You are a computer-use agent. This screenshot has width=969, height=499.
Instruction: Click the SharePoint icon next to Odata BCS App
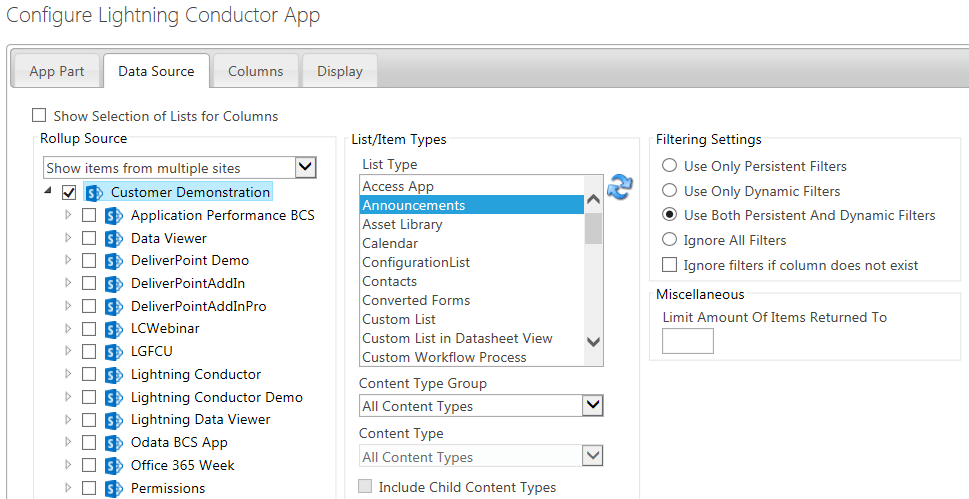(x=114, y=443)
